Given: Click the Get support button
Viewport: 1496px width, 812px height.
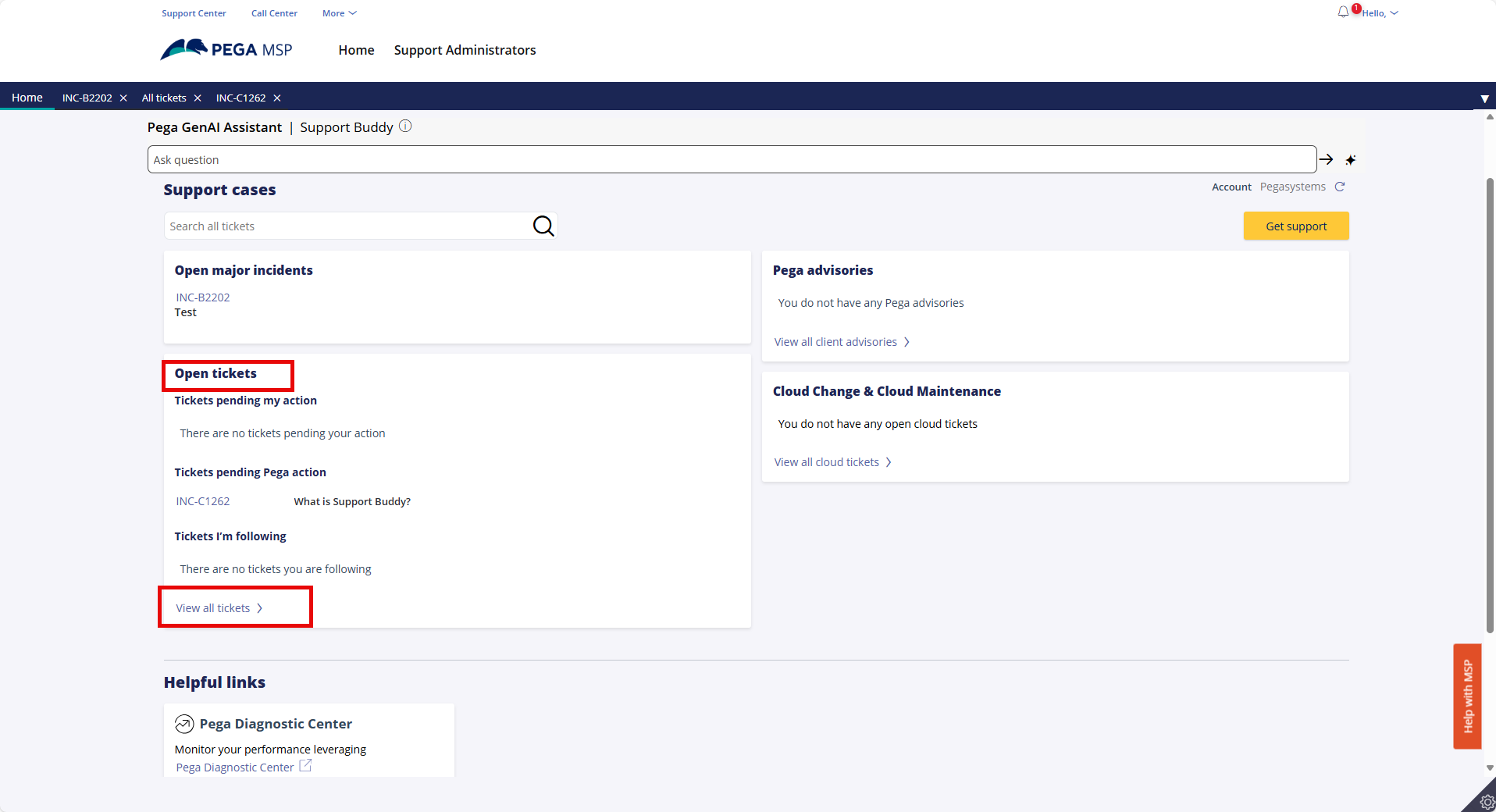Looking at the screenshot, I should 1295,226.
